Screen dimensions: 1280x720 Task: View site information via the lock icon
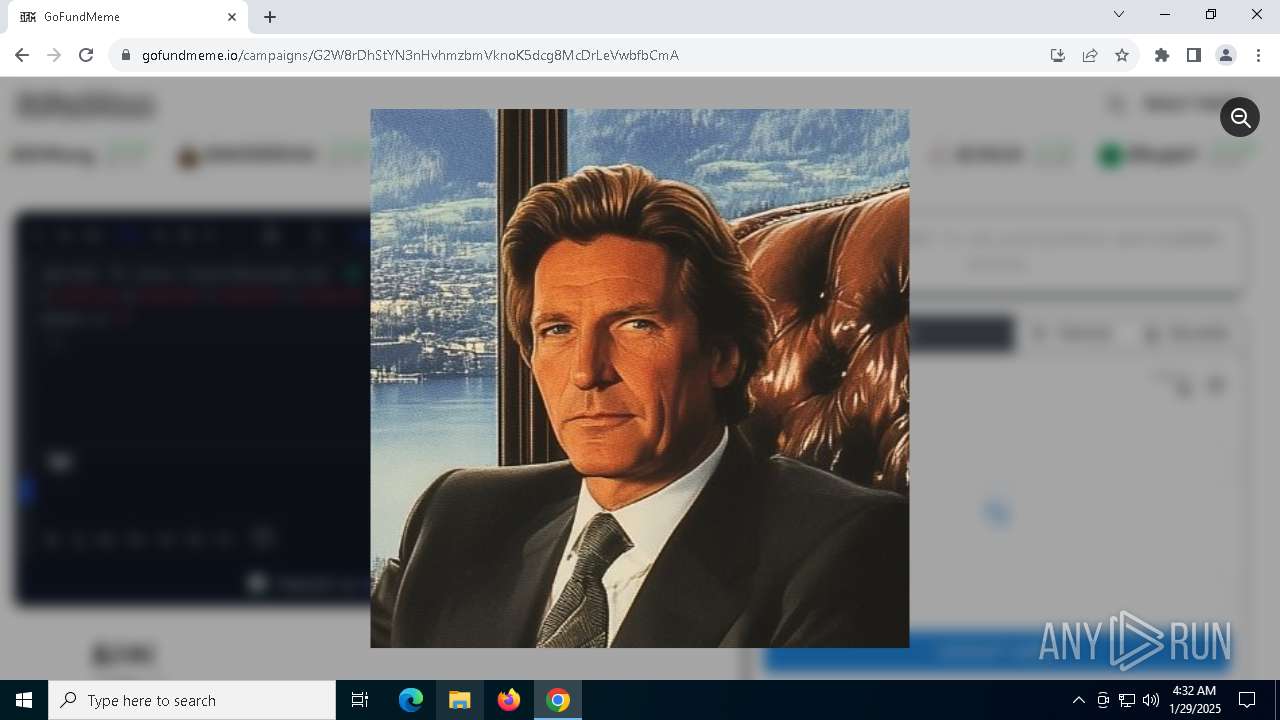(126, 55)
